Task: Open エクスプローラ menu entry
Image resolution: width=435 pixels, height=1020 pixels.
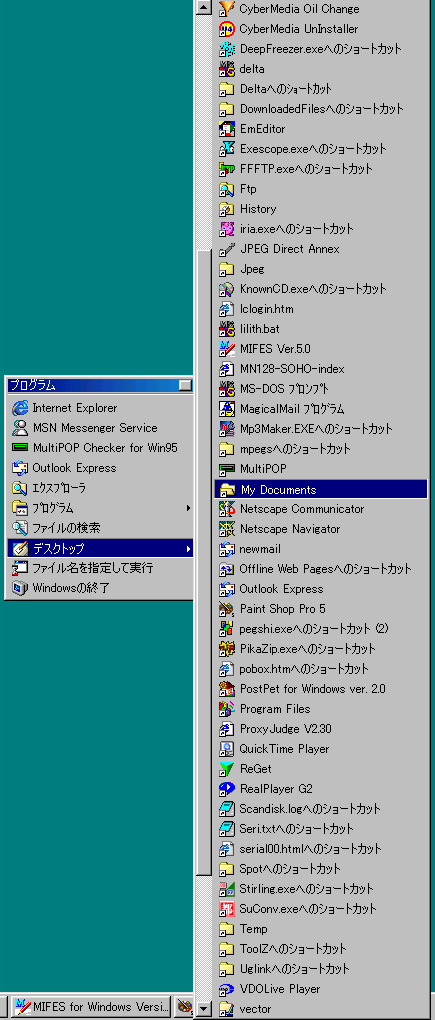Action: (99, 489)
